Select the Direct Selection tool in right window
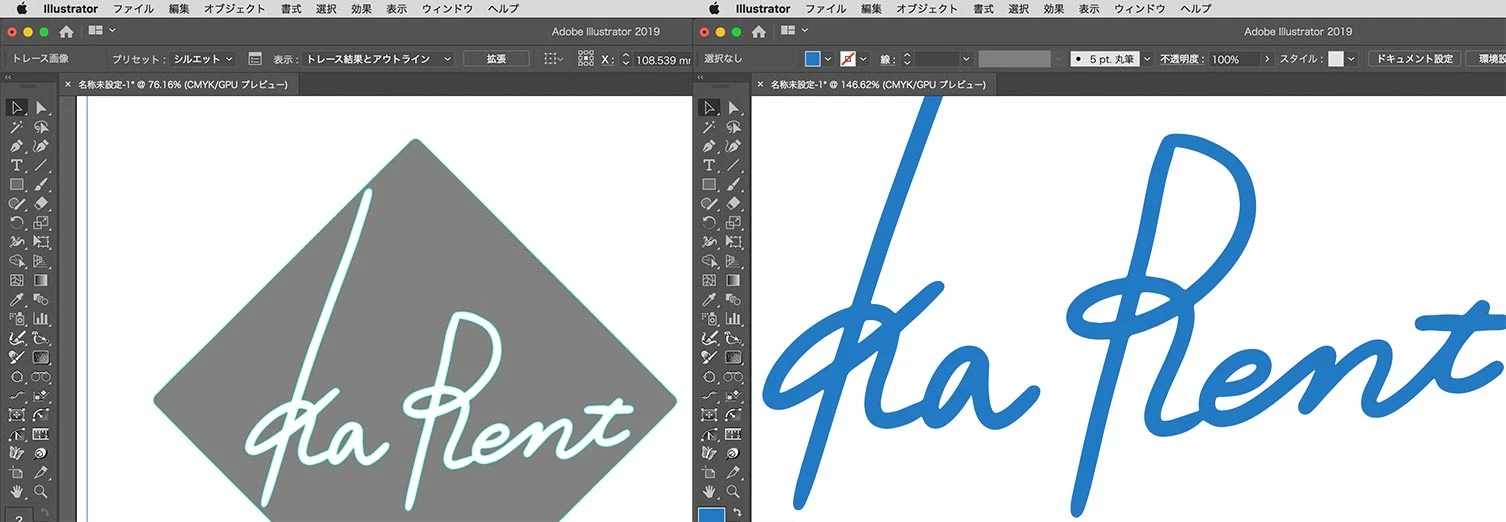Viewport: 1506px width, 522px height. pyautogui.click(x=734, y=108)
